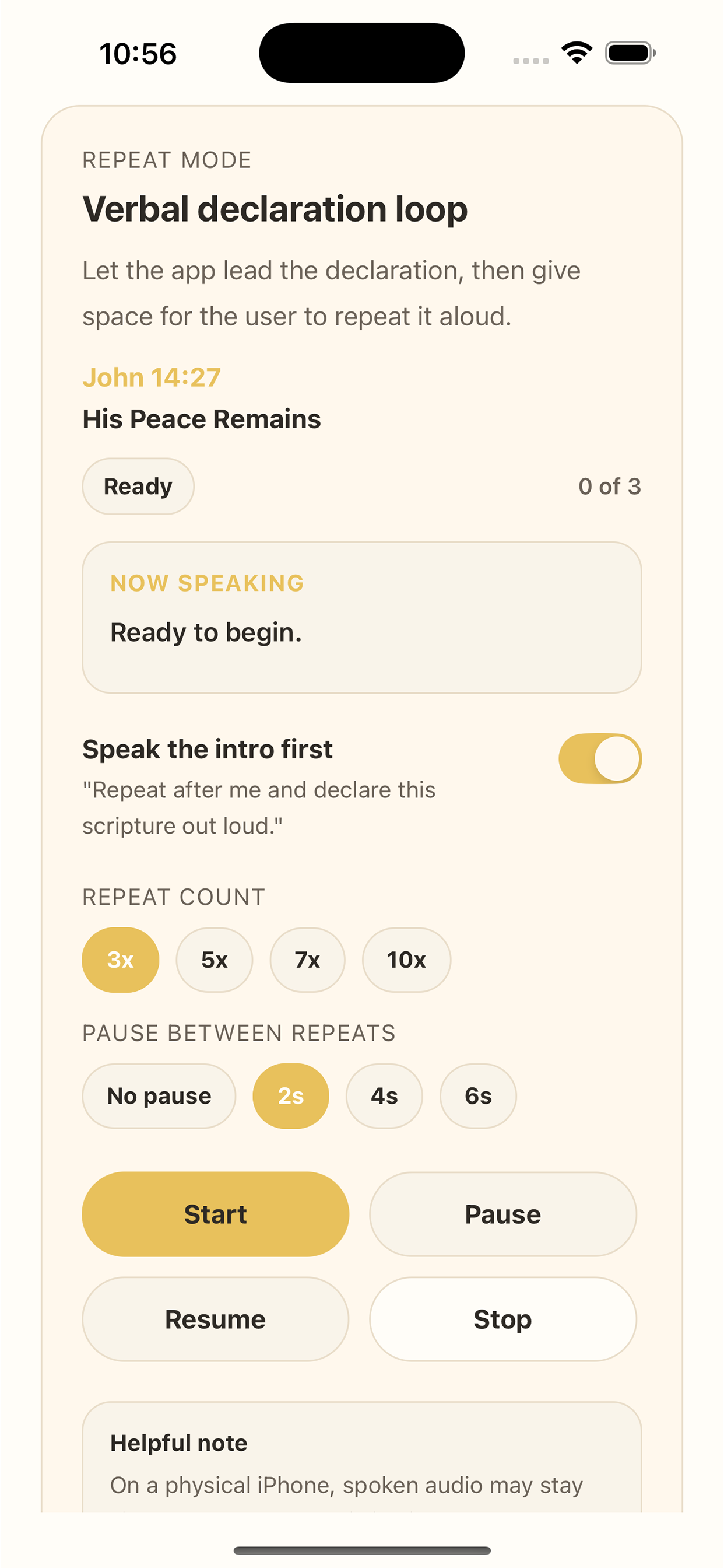The width and height of the screenshot is (724, 1568).
Task: Stop the declaration loop
Action: pyautogui.click(x=503, y=1319)
